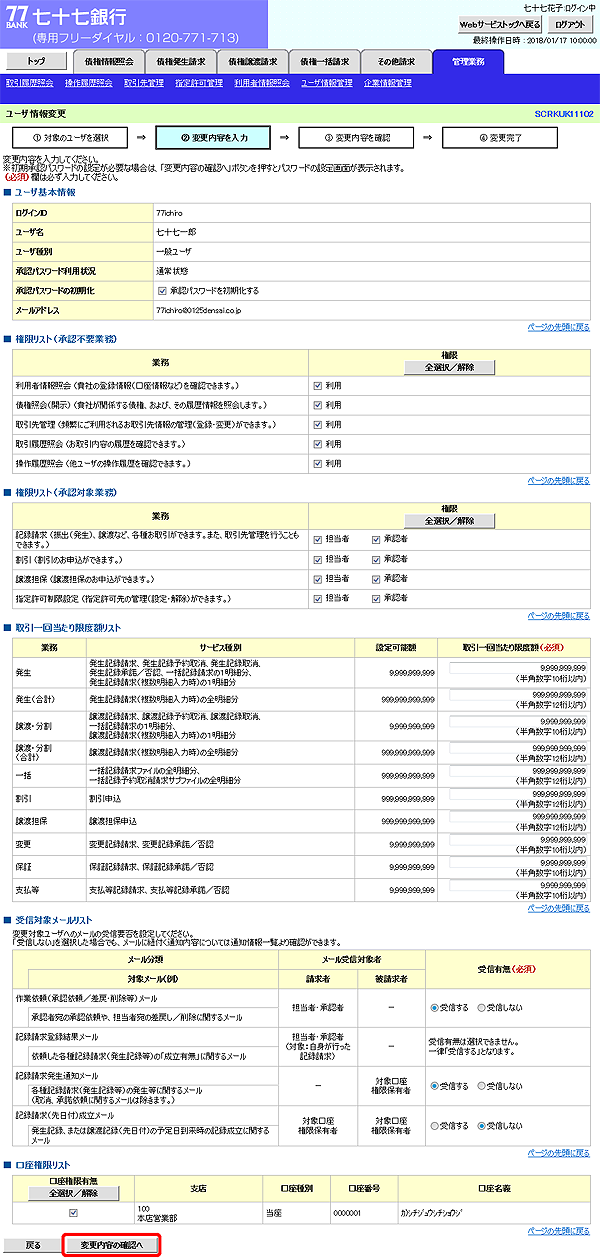Image resolution: width=600 pixels, height=1259 pixels.
Task: Open the 債権発生請求 tab
Action: pos(181,61)
